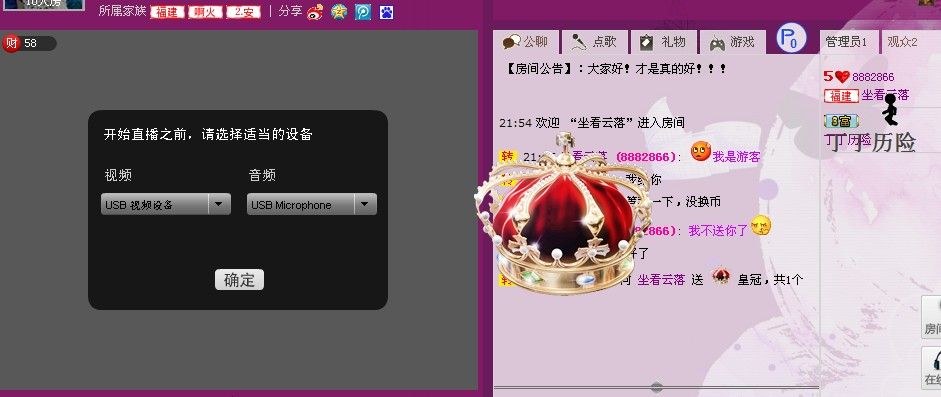Click the 8882866 ID in user list
Screen dimensions: 941x397
873,77
